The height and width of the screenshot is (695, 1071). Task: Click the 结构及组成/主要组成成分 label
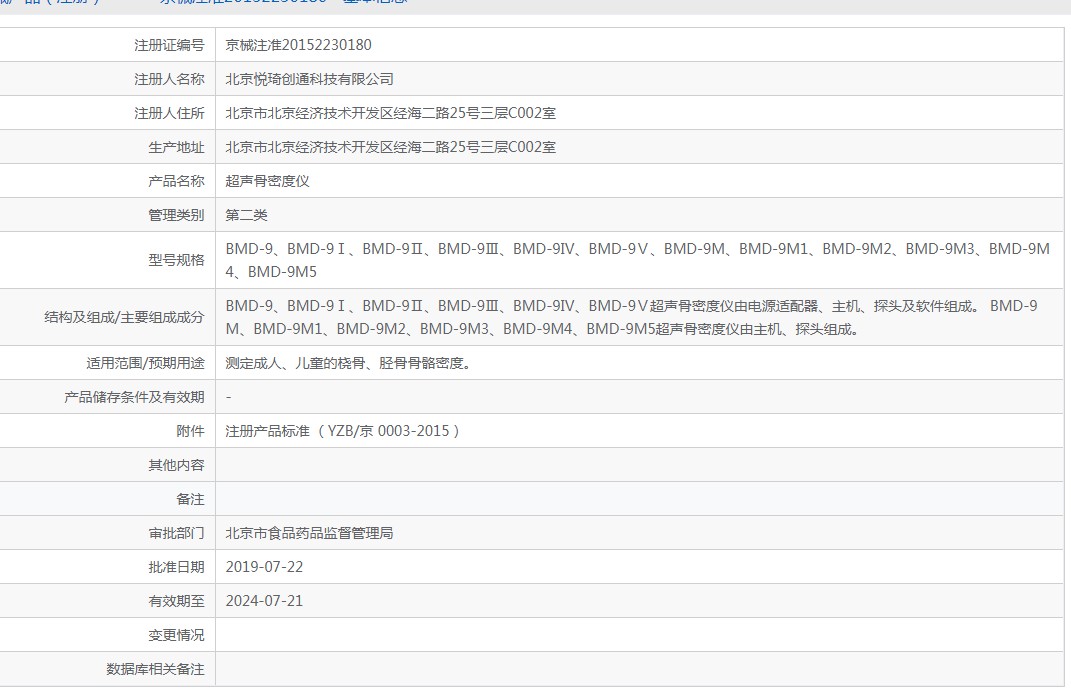pos(124,317)
